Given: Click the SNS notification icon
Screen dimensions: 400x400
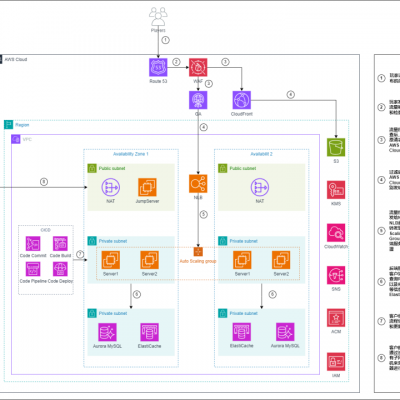Looking at the screenshot, I should [x=336, y=275].
